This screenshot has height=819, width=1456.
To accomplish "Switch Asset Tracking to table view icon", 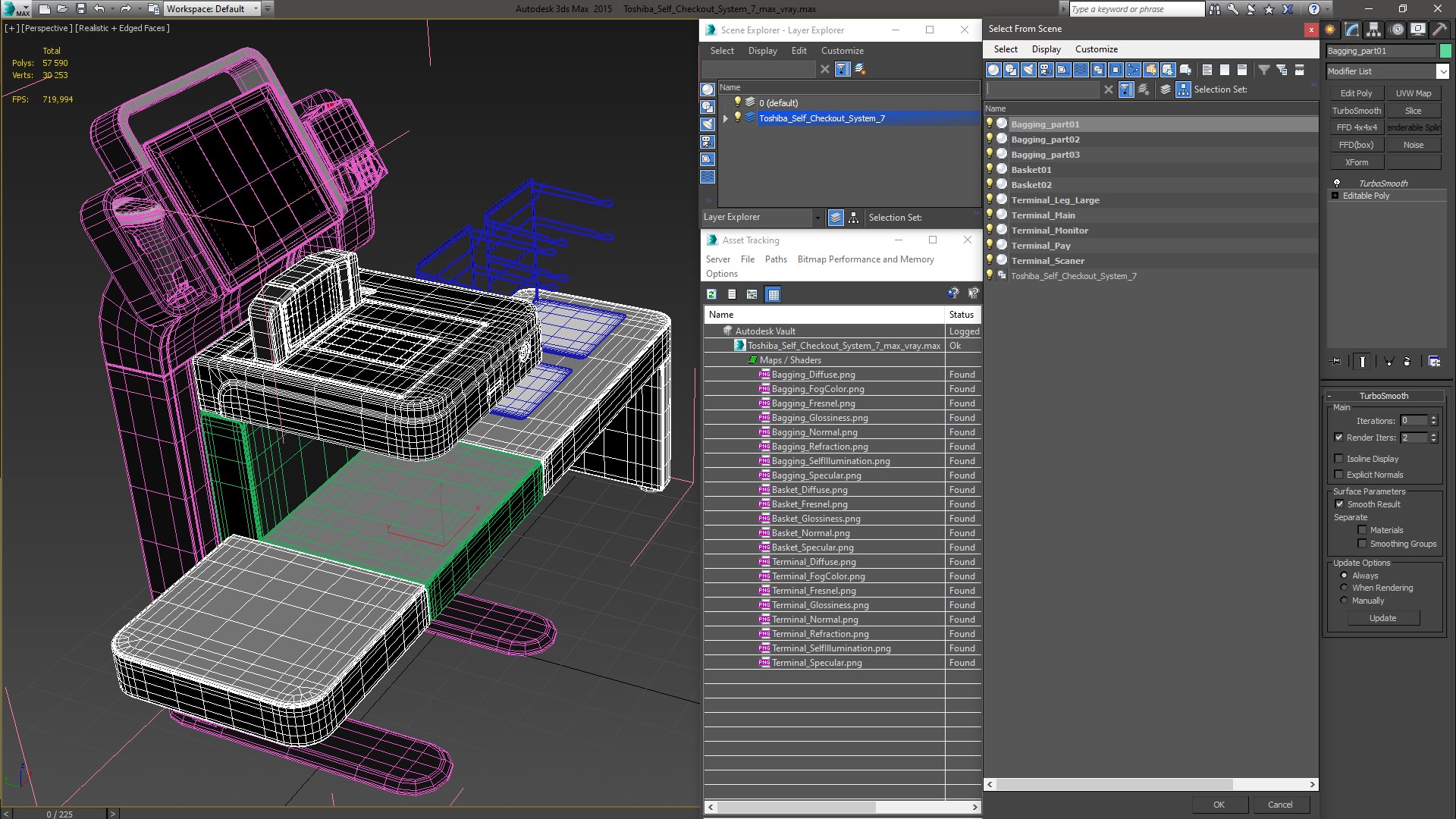I will [x=773, y=294].
